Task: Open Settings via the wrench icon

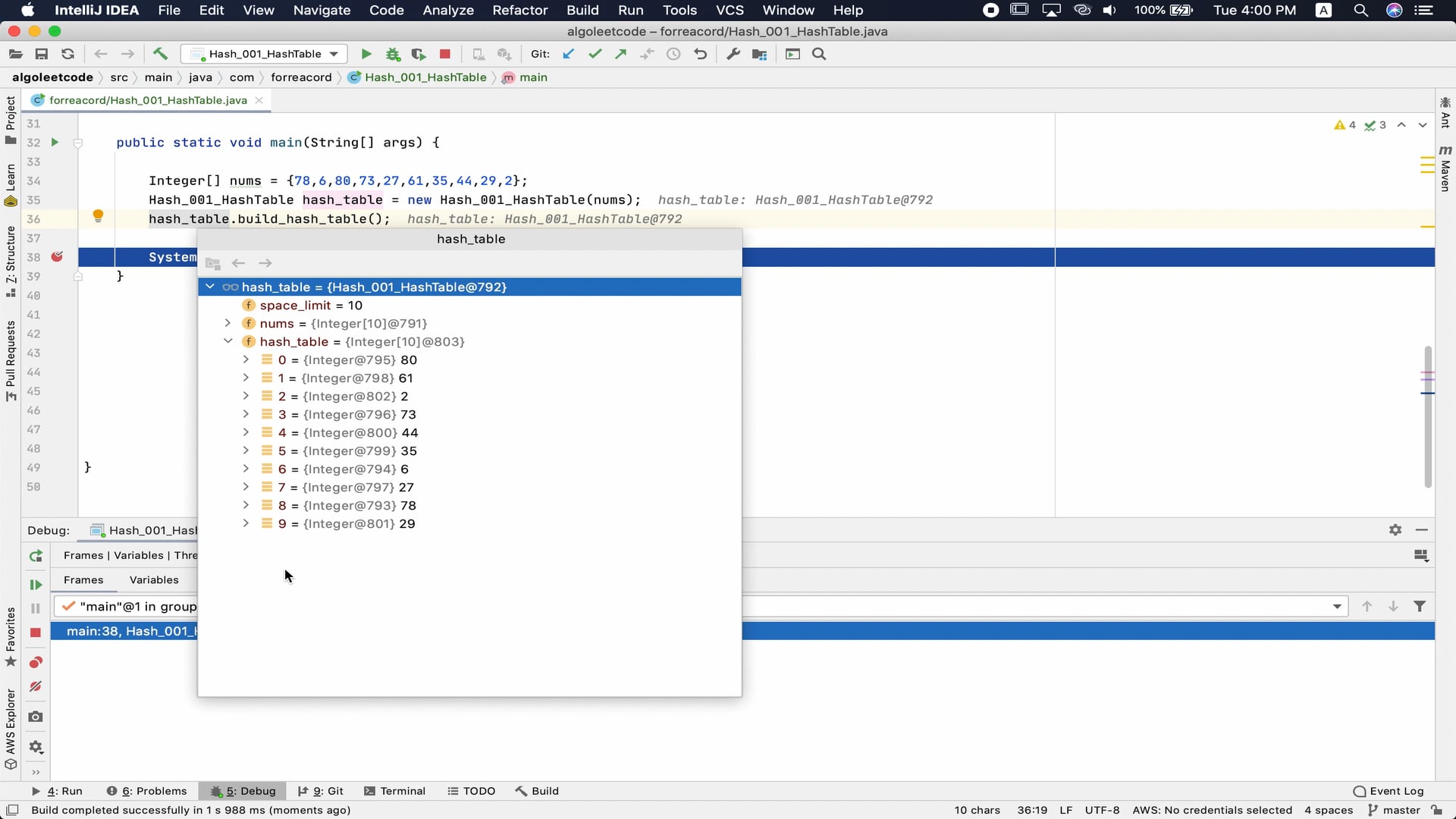Action: pyautogui.click(x=733, y=54)
